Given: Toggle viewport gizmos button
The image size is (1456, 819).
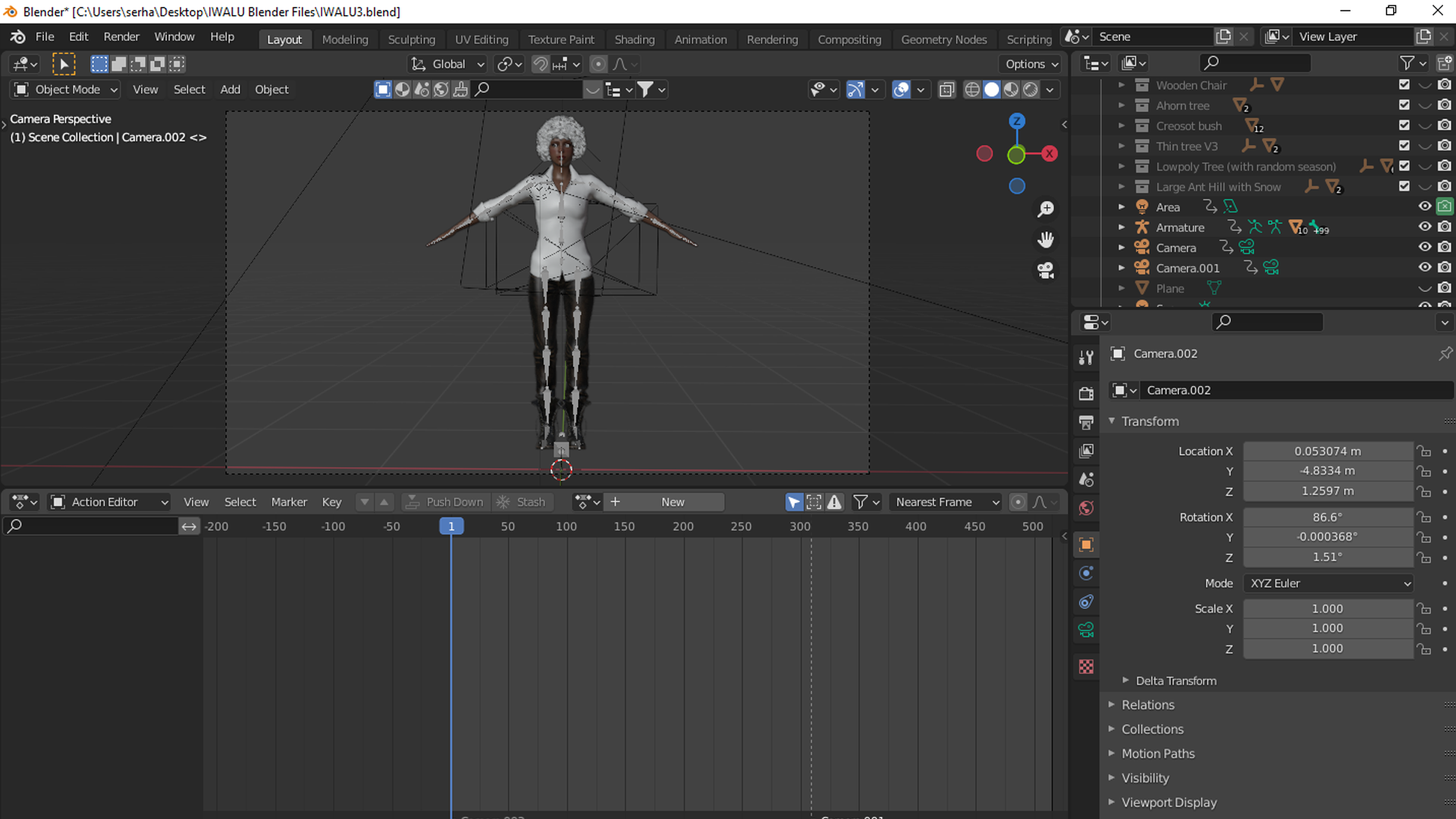Looking at the screenshot, I should [x=855, y=90].
